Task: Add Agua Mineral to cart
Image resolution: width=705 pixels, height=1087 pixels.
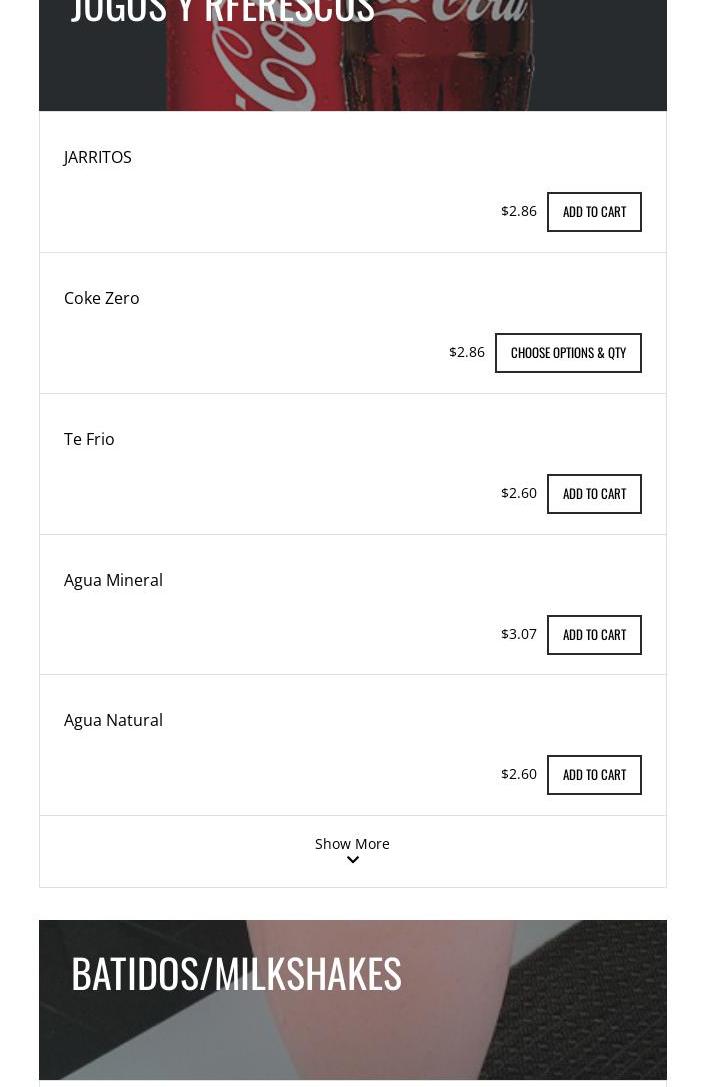Action: (594, 635)
